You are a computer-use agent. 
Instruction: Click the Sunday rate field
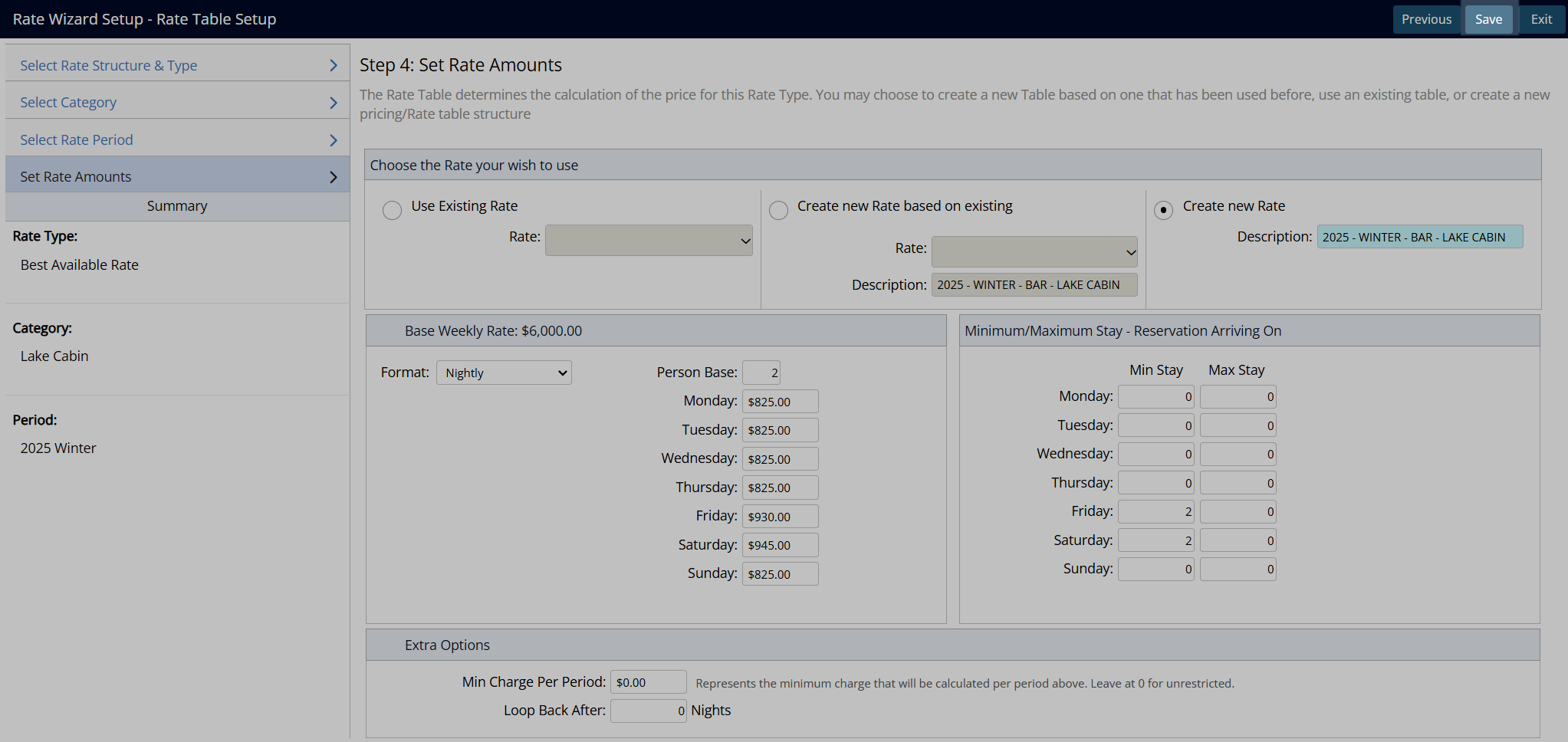coord(780,574)
